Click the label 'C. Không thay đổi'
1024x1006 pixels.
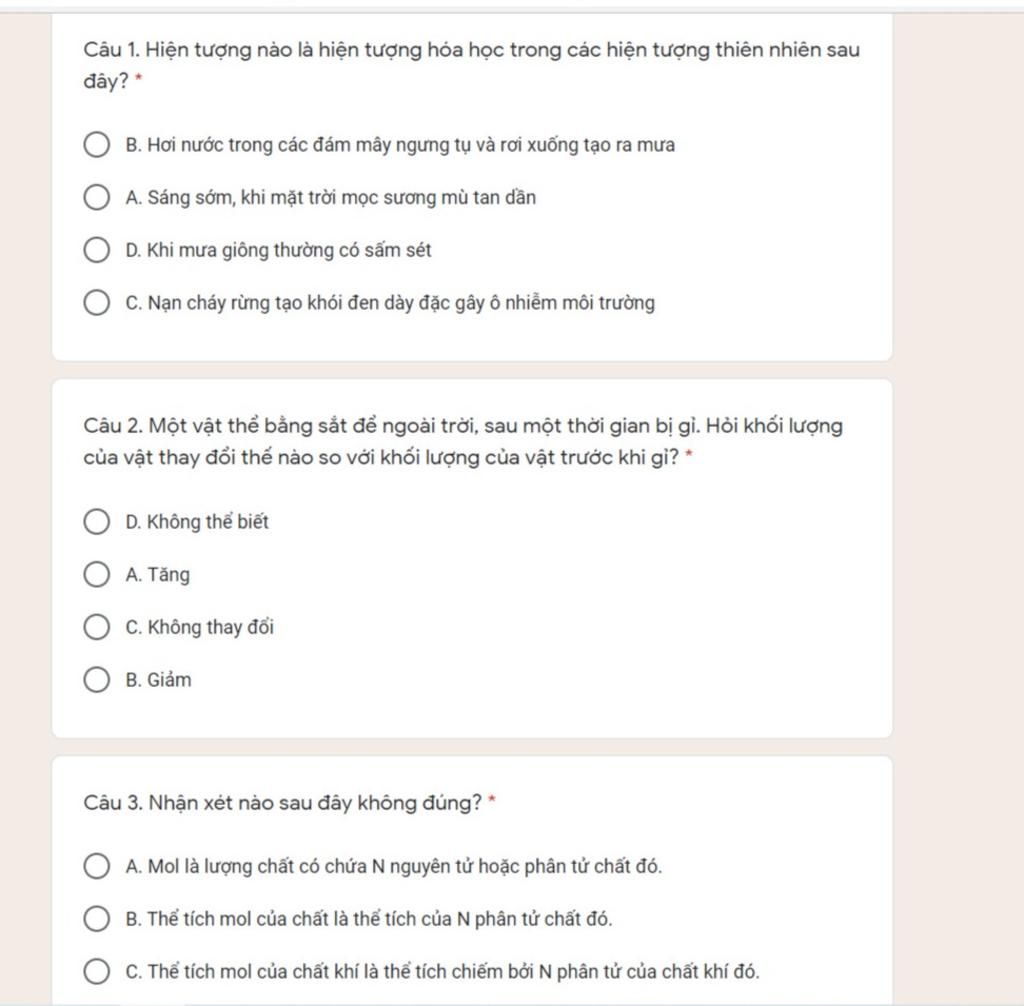point(200,628)
